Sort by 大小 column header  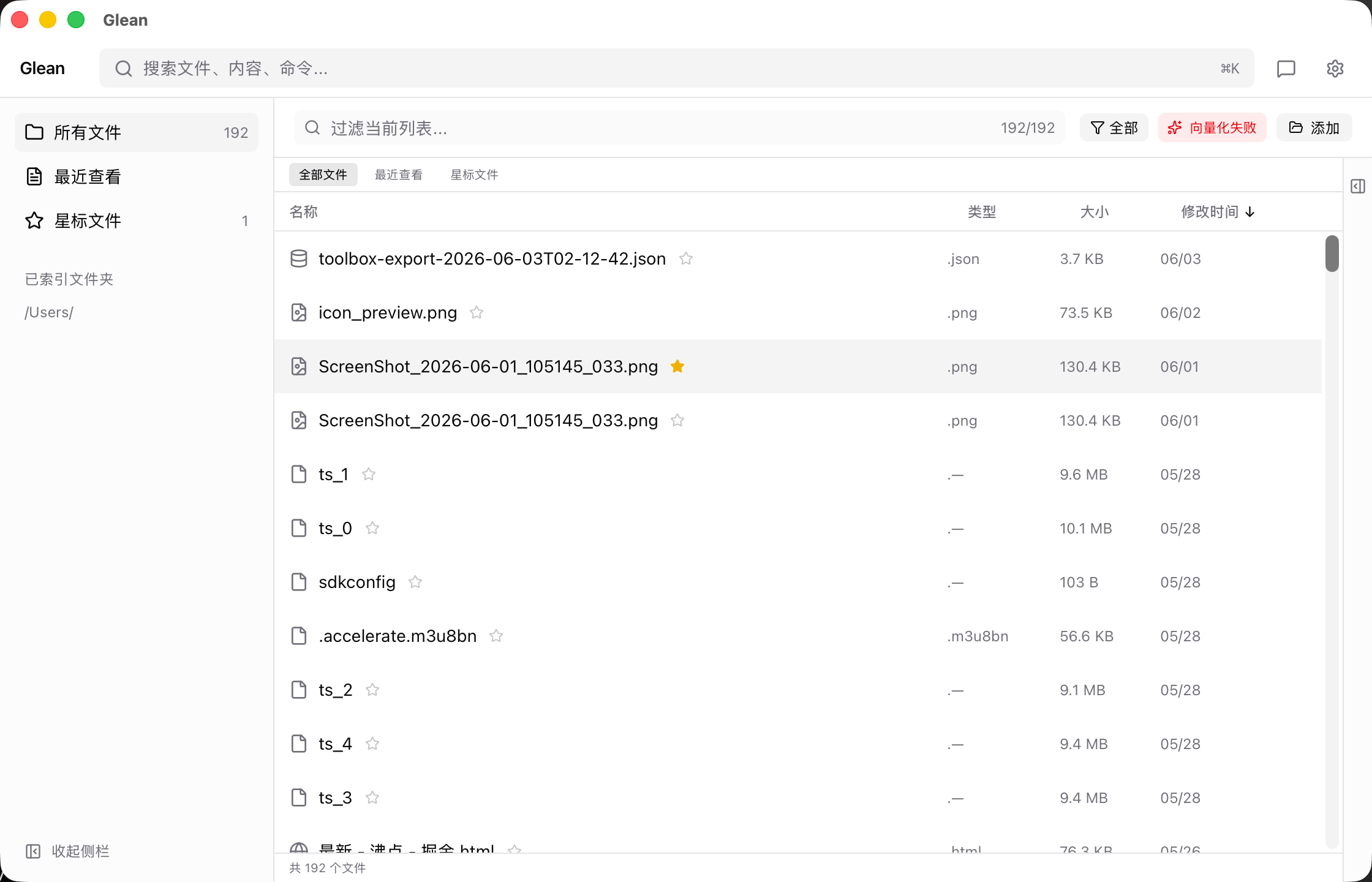pos(1094,212)
